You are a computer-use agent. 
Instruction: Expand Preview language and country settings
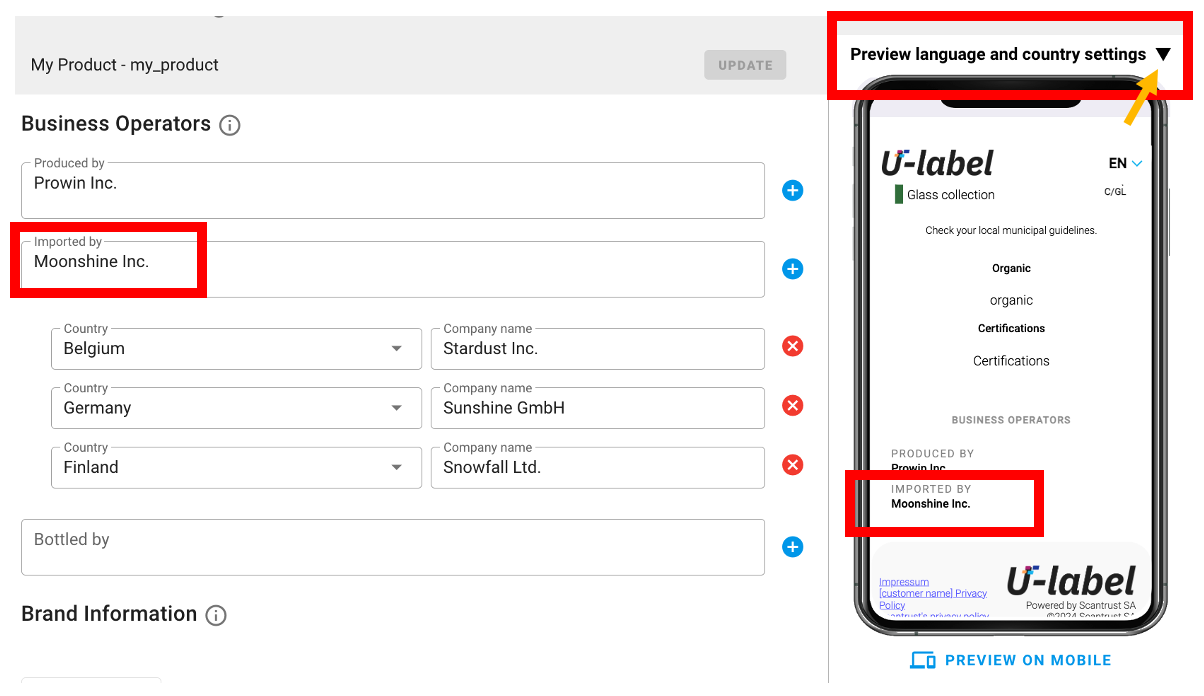click(1162, 54)
